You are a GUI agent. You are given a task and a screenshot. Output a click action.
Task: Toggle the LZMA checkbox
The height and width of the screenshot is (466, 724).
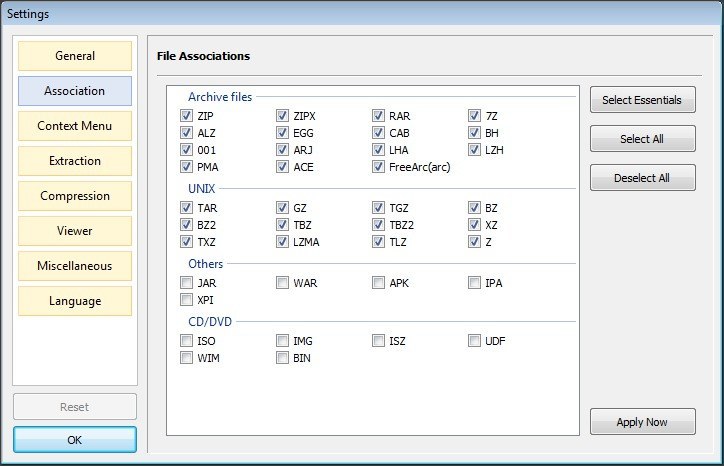(x=282, y=242)
